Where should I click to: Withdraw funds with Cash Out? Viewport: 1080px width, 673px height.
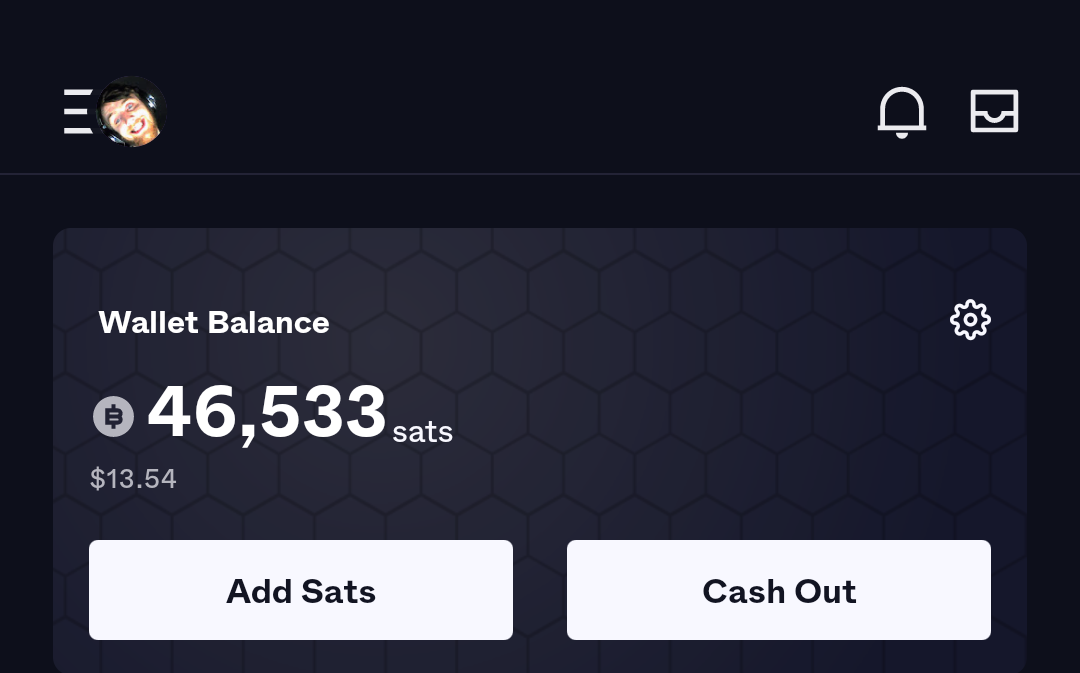[779, 590]
